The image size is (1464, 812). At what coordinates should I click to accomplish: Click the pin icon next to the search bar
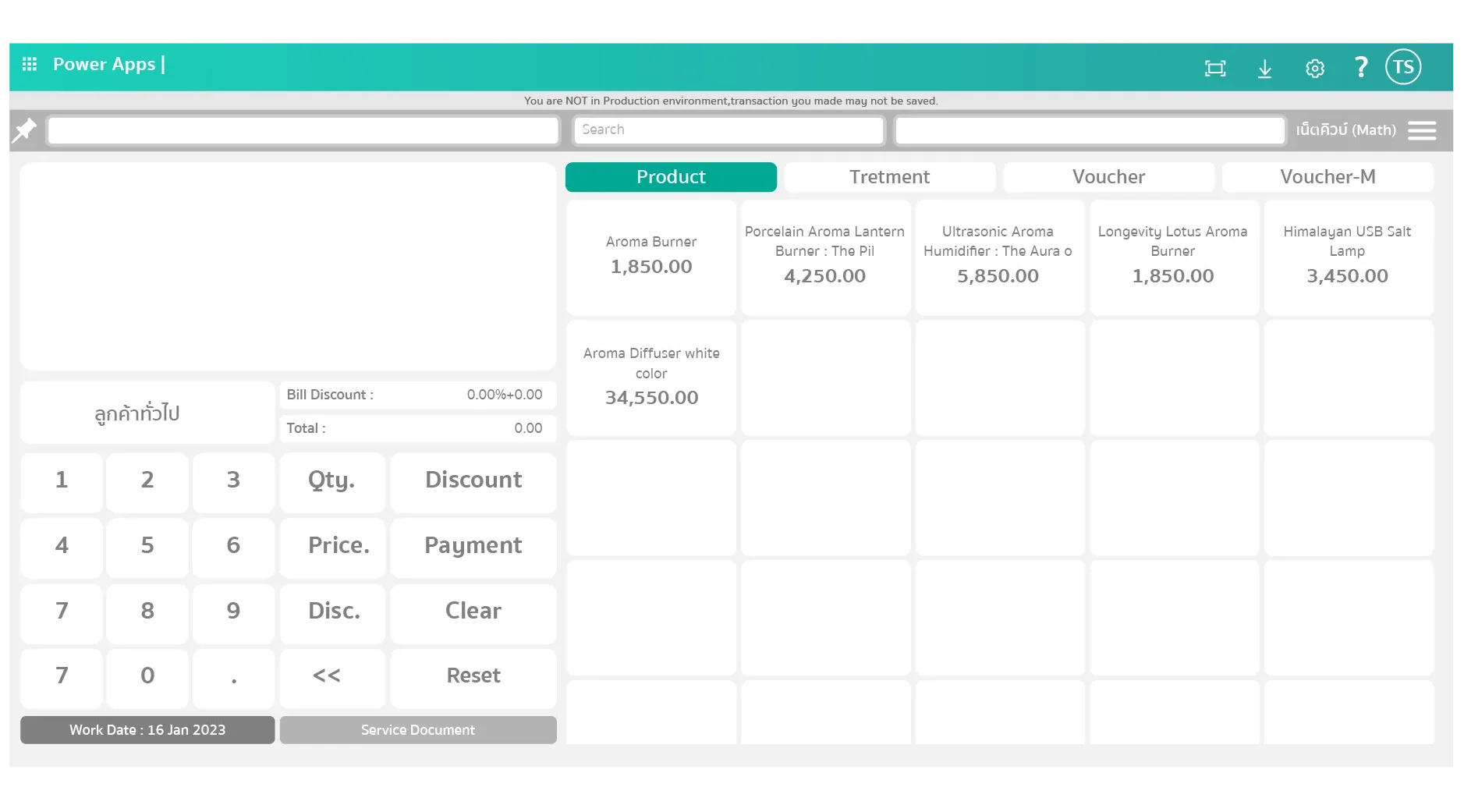click(24, 130)
